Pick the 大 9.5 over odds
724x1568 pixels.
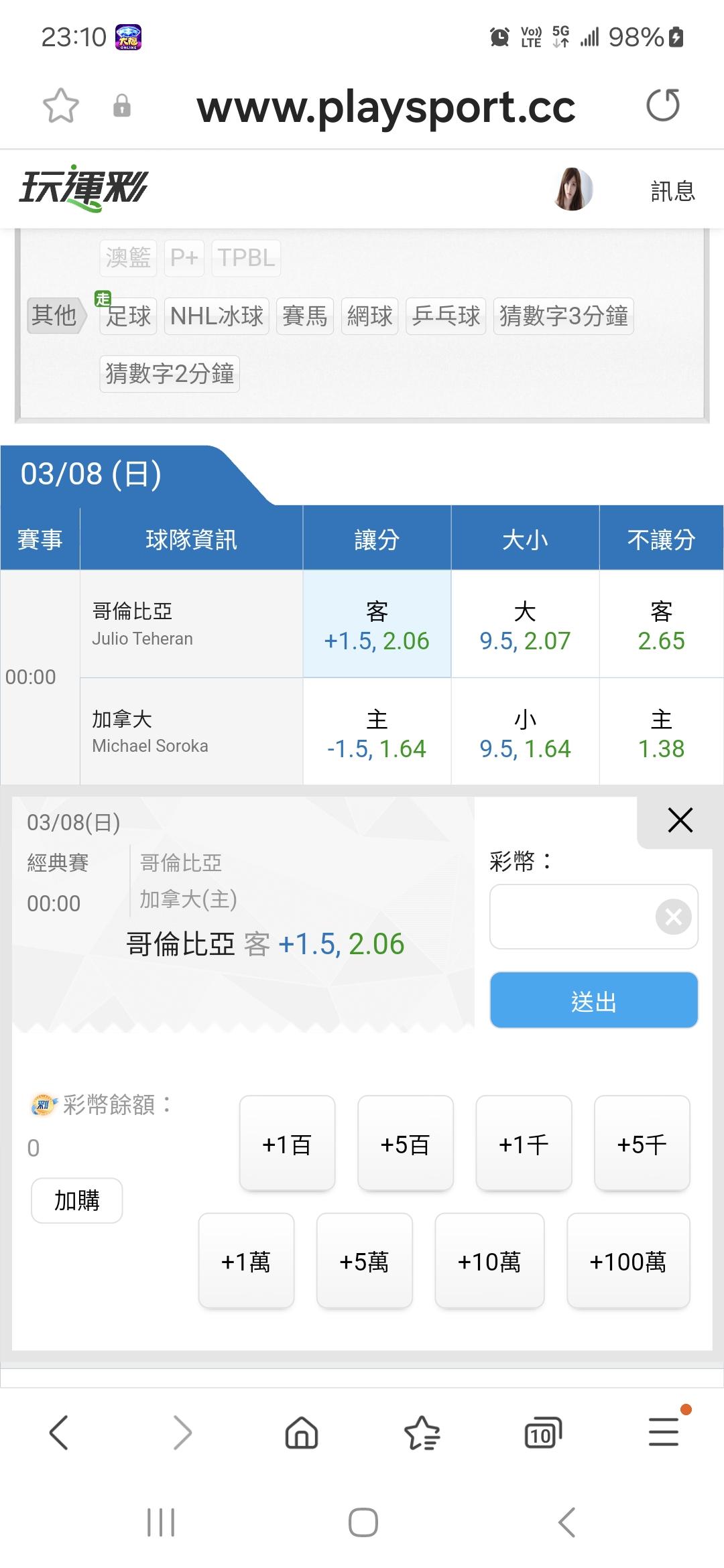pyautogui.click(x=525, y=625)
